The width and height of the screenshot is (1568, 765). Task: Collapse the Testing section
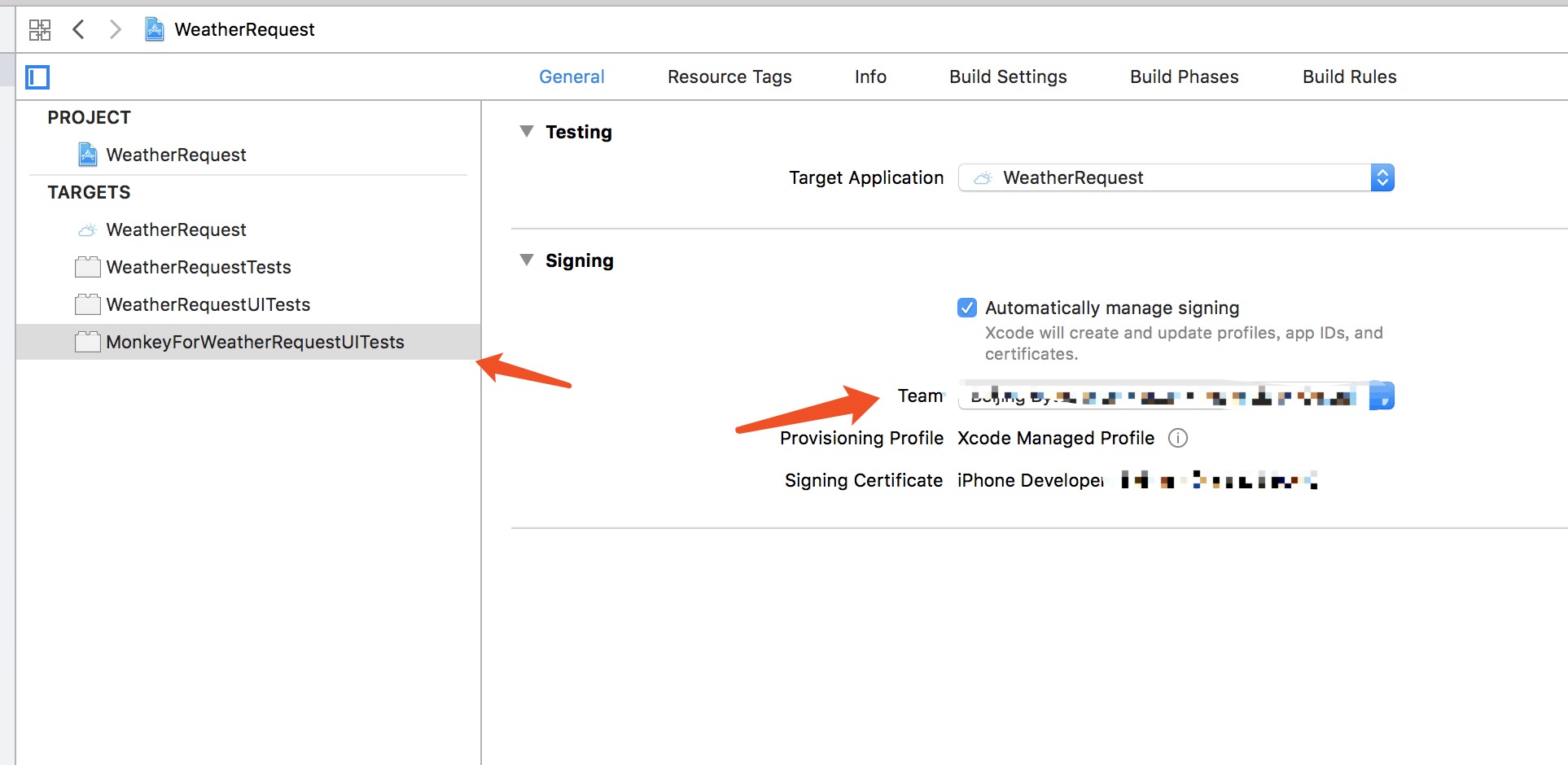(x=527, y=131)
